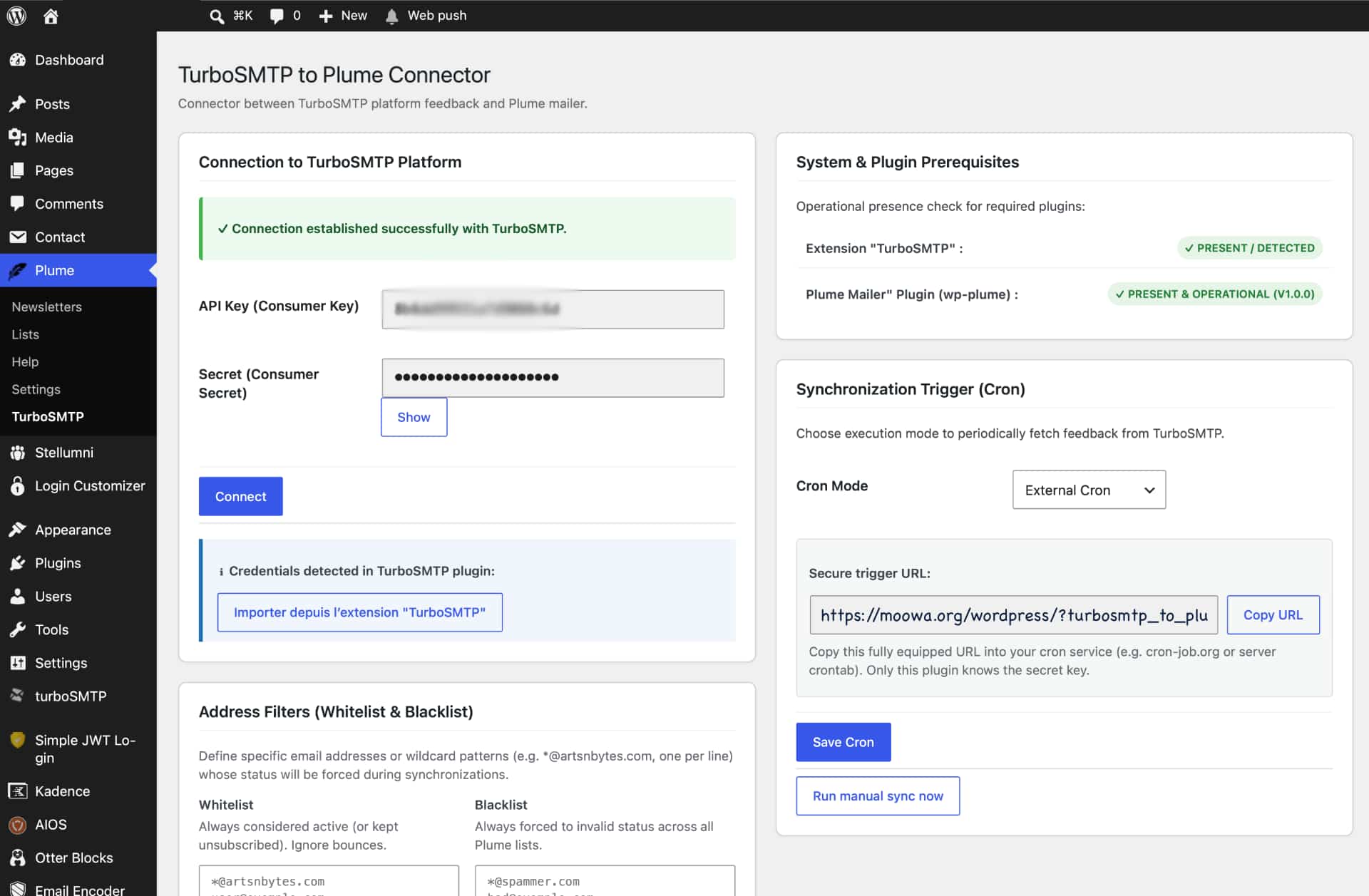Click the plus New icon
The image size is (1369, 896).
coord(325,16)
